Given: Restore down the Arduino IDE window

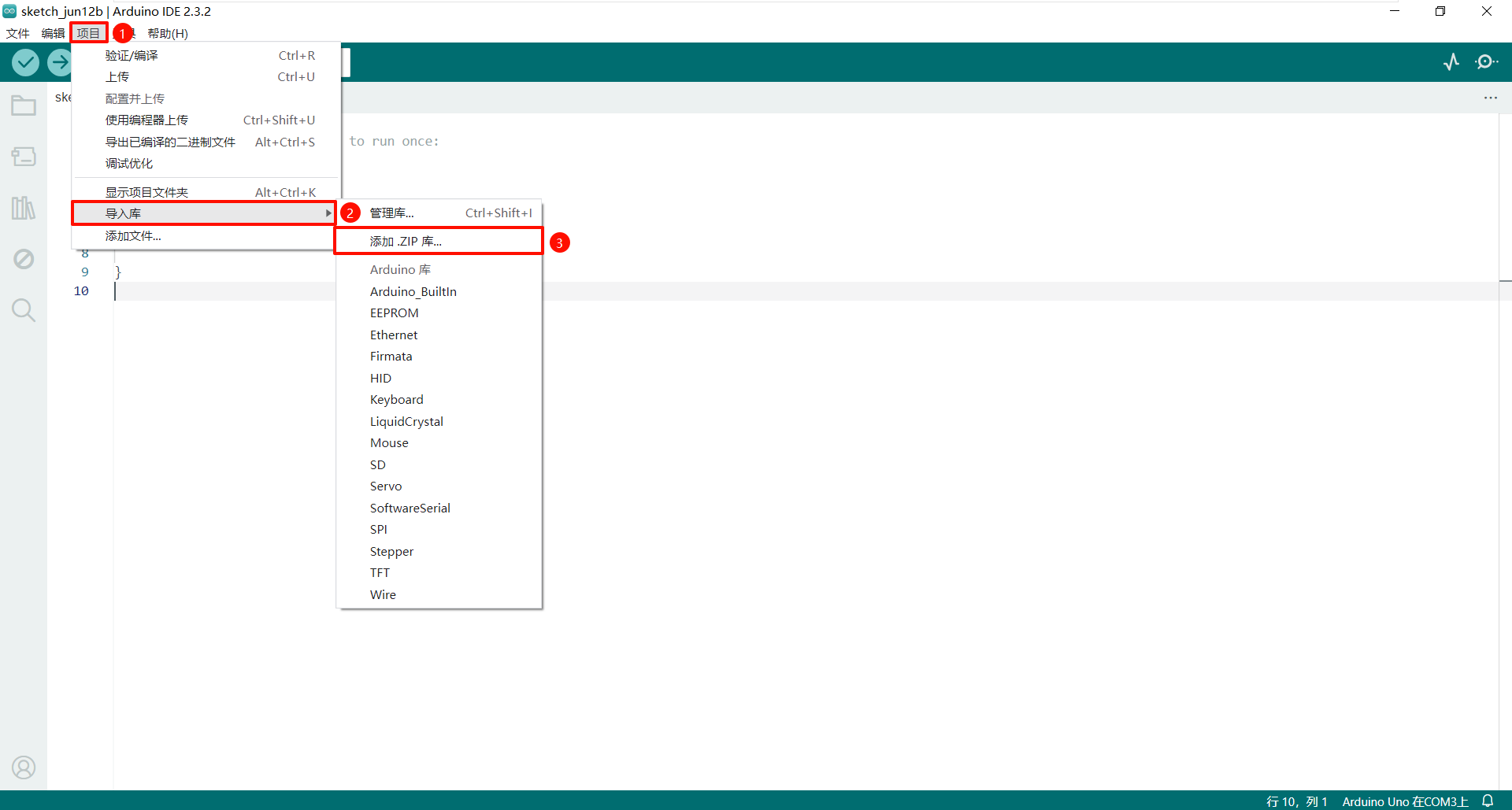Looking at the screenshot, I should click(x=1440, y=11).
